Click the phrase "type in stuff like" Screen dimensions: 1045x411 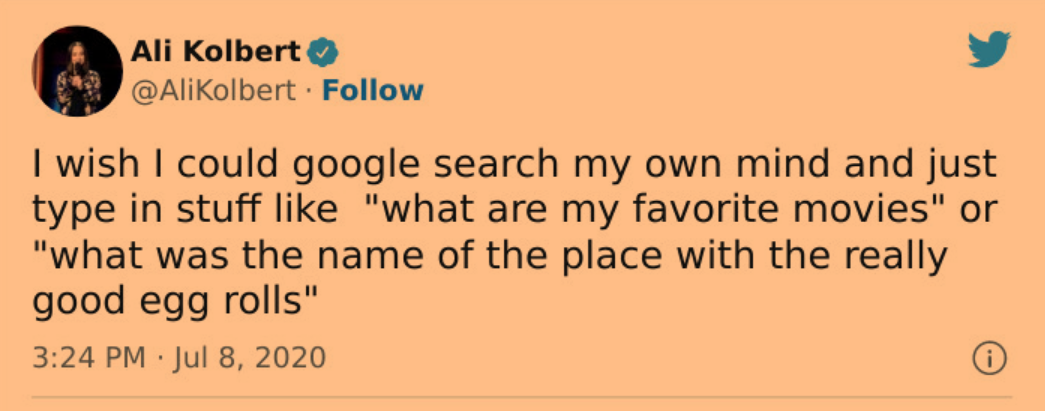tap(181, 211)
